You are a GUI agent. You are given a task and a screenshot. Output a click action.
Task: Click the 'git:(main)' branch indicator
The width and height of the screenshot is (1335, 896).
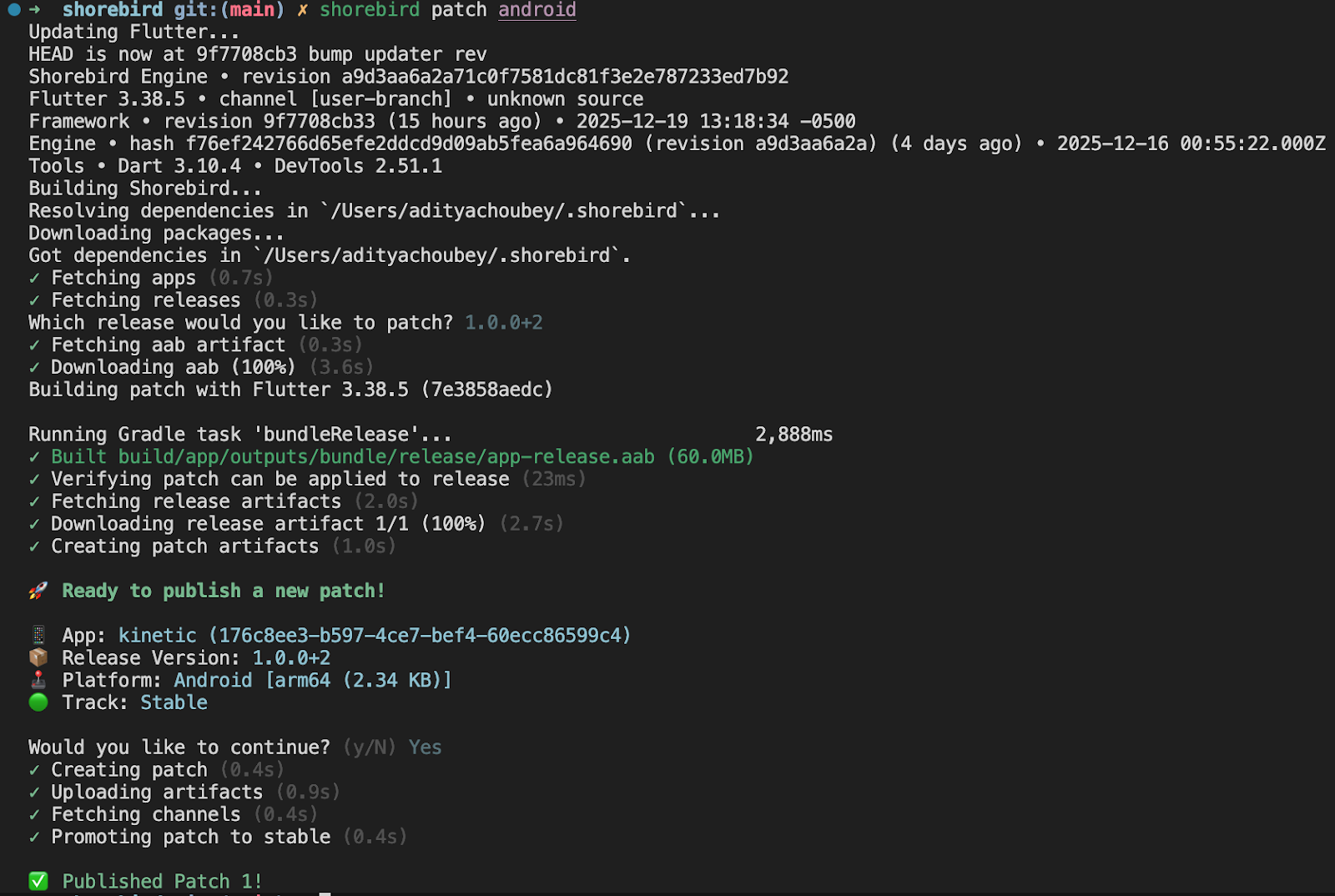(x=229, y=10)
